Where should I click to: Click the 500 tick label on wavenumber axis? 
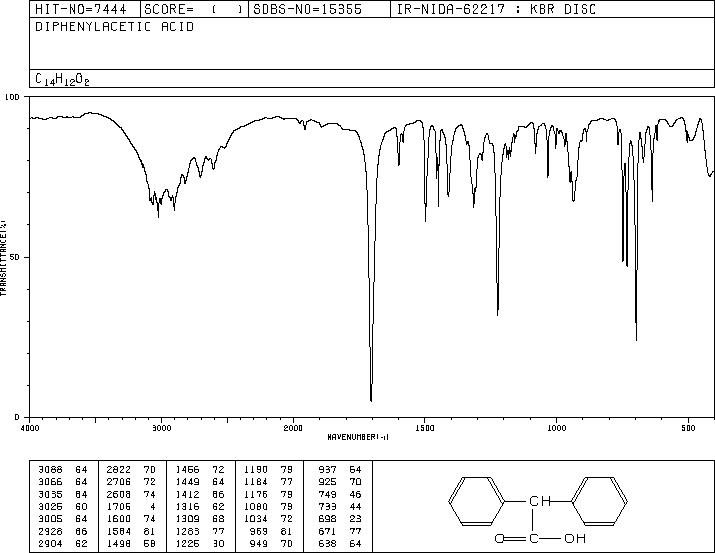coord(689,428)
